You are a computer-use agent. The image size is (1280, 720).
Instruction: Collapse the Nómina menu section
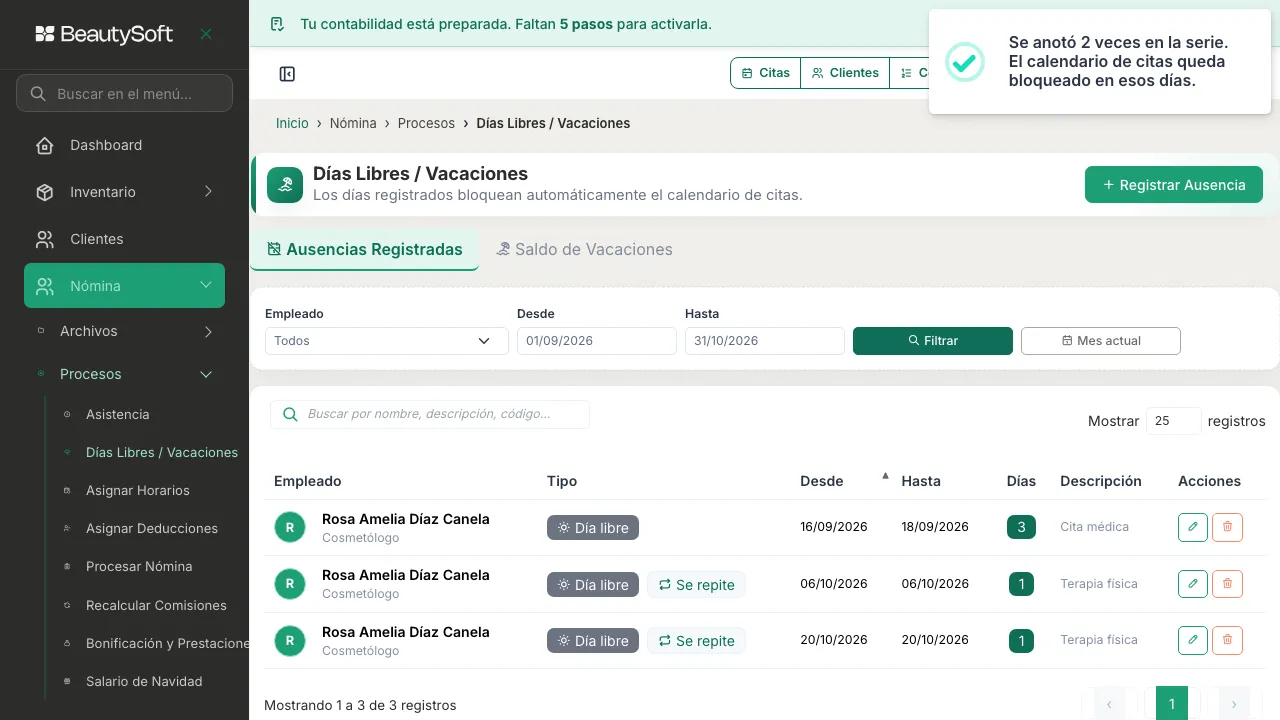[x=124, y=286]
